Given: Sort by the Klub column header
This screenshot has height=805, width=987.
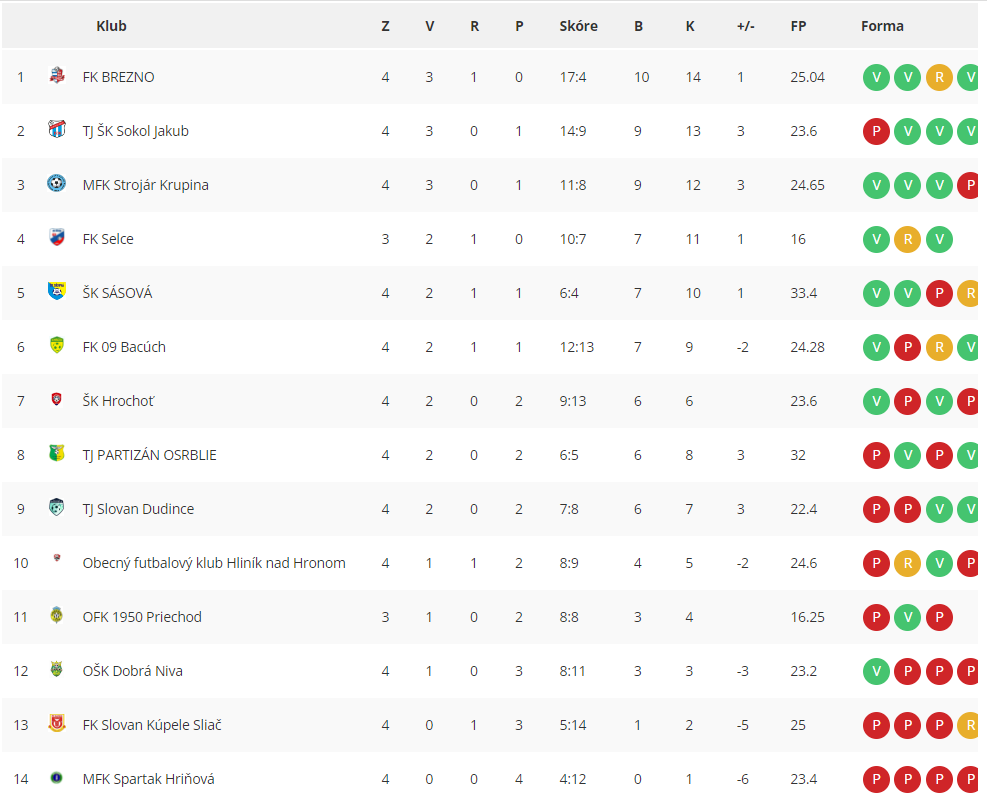Looking at the screenshot, I should (111, 26).
